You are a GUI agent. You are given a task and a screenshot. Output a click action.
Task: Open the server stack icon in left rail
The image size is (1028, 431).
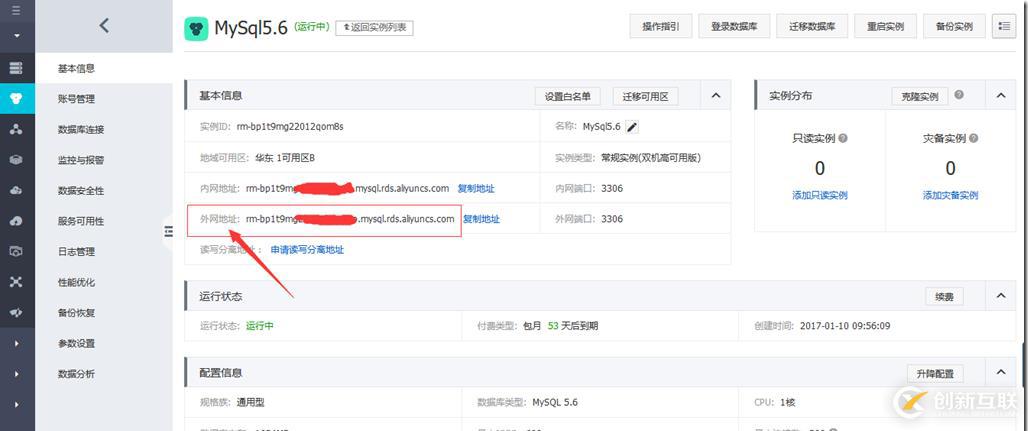tap(16, 68)
